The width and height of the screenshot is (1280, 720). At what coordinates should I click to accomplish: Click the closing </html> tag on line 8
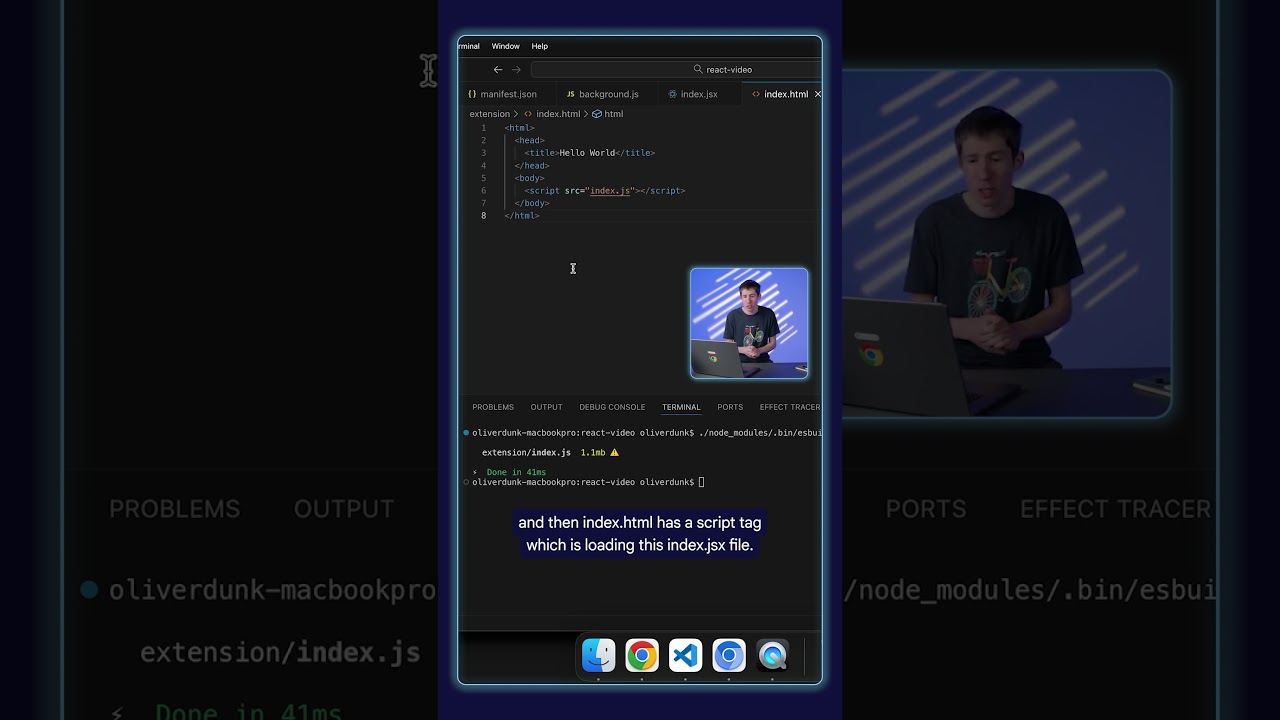coord(522,216)
